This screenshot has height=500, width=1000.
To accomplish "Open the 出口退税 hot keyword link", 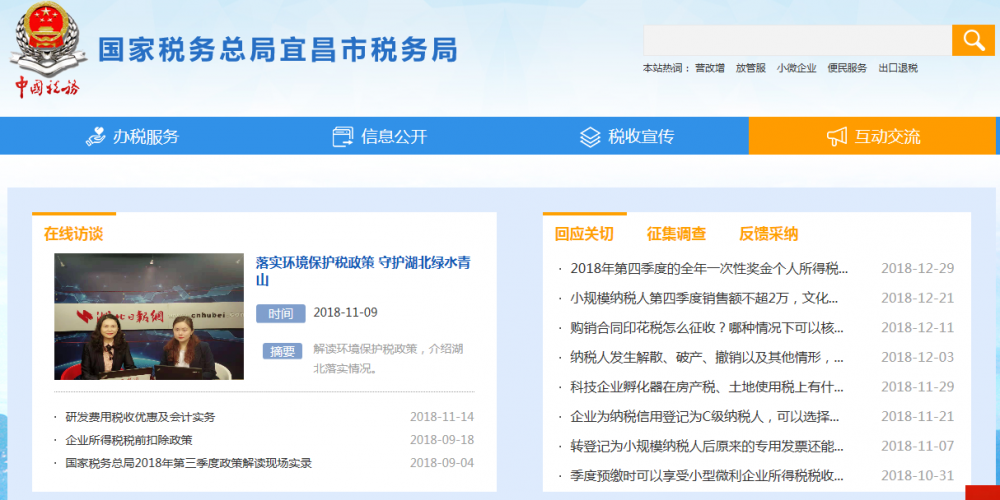I will [x=898, y=68].
